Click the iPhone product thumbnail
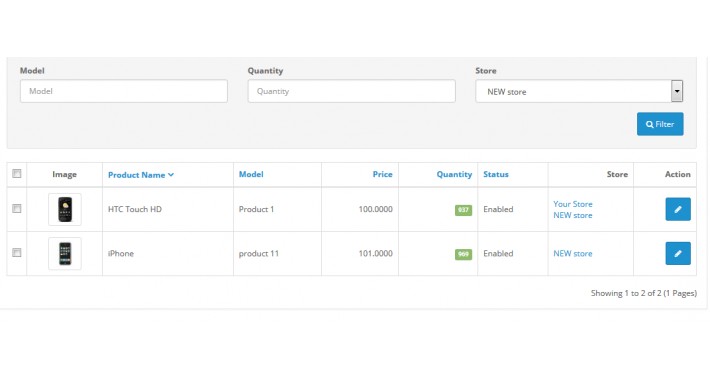 [65, 254]
